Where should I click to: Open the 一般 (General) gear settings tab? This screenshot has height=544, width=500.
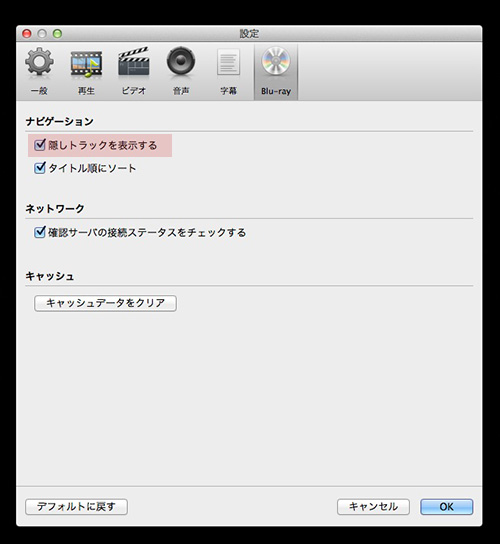point(39,71)
